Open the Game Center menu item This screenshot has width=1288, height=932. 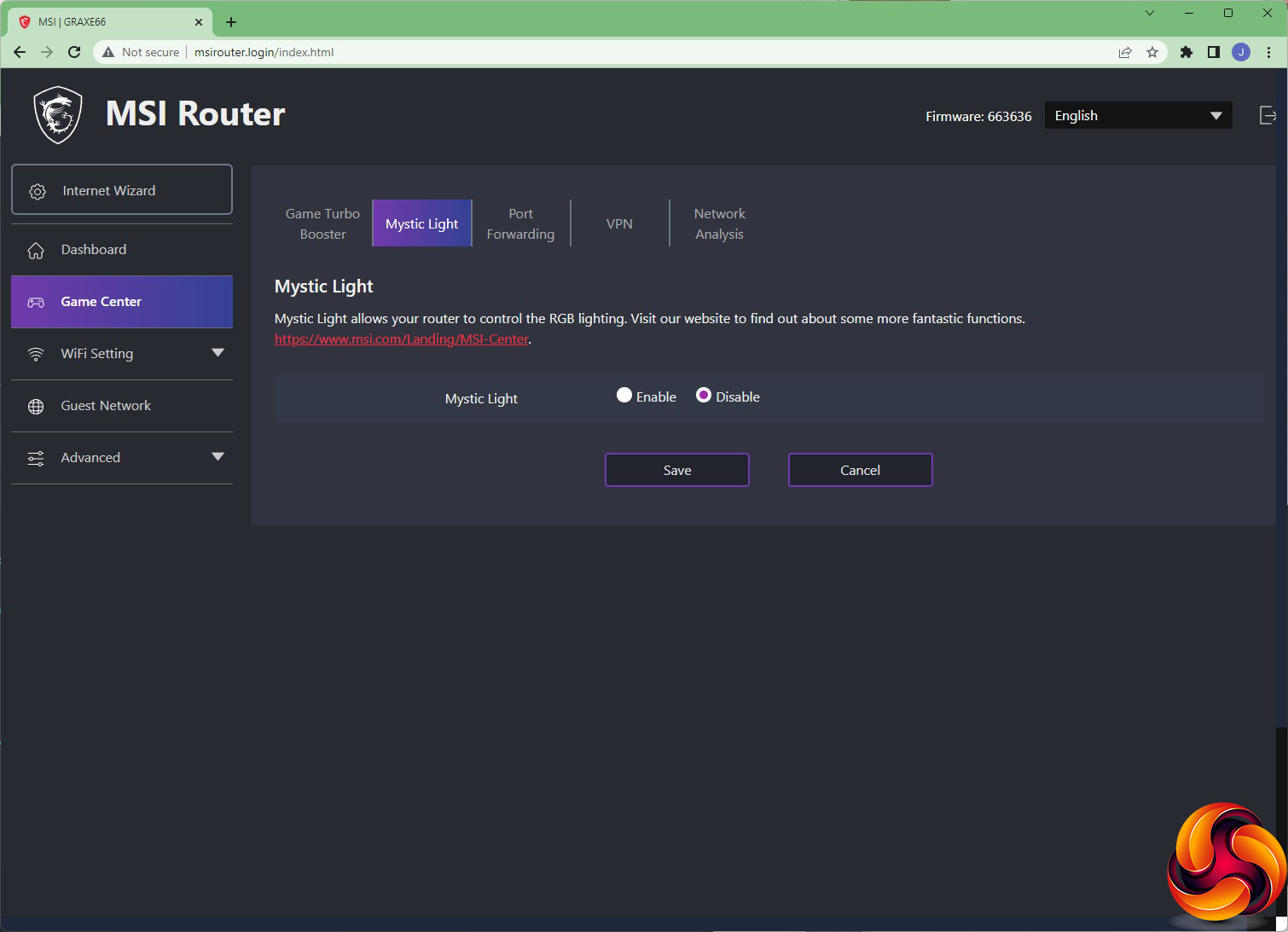pyautogui.click(x=122, y=302)
